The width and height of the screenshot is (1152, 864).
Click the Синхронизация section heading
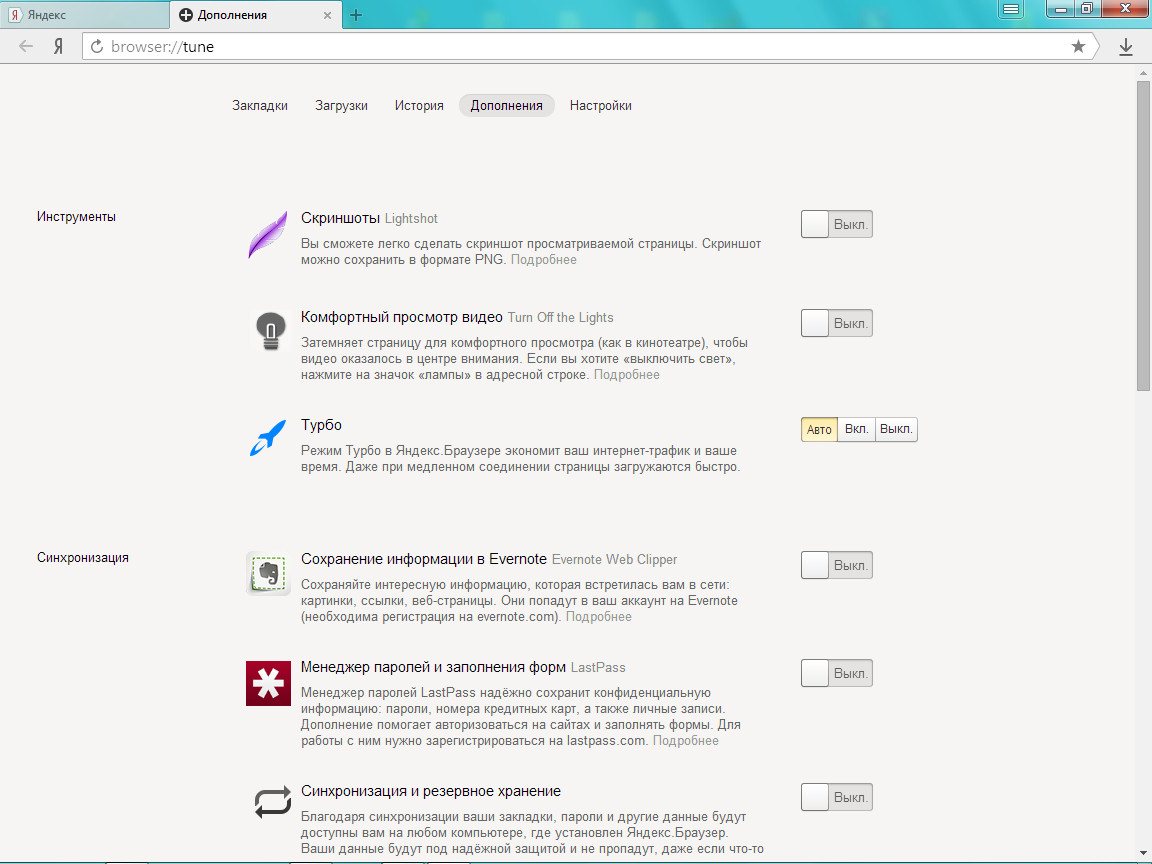pyautogui.click(x=83, y=558)
